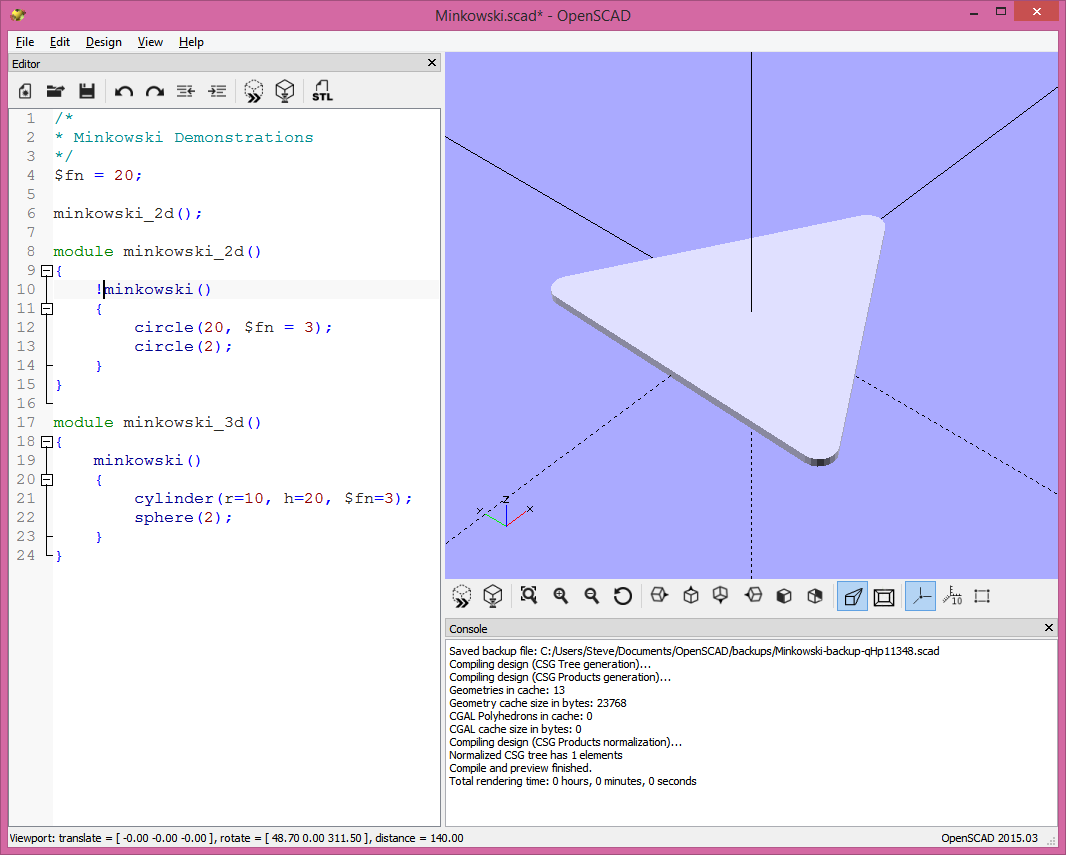This screenshot has width=1066, height=855.
Task: Reset the 3D view orientation
Action: point(623,595)
